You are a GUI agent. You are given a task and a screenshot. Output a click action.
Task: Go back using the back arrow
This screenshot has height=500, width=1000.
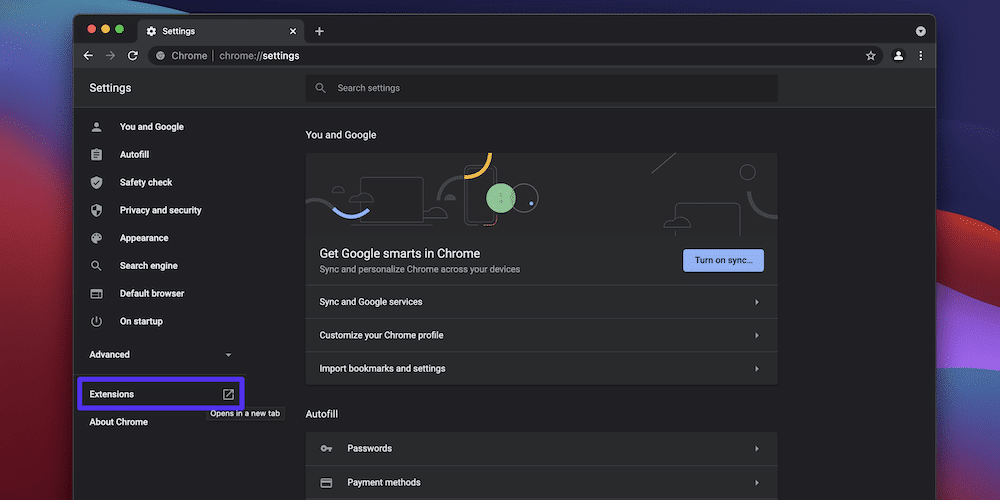[88, 55]
